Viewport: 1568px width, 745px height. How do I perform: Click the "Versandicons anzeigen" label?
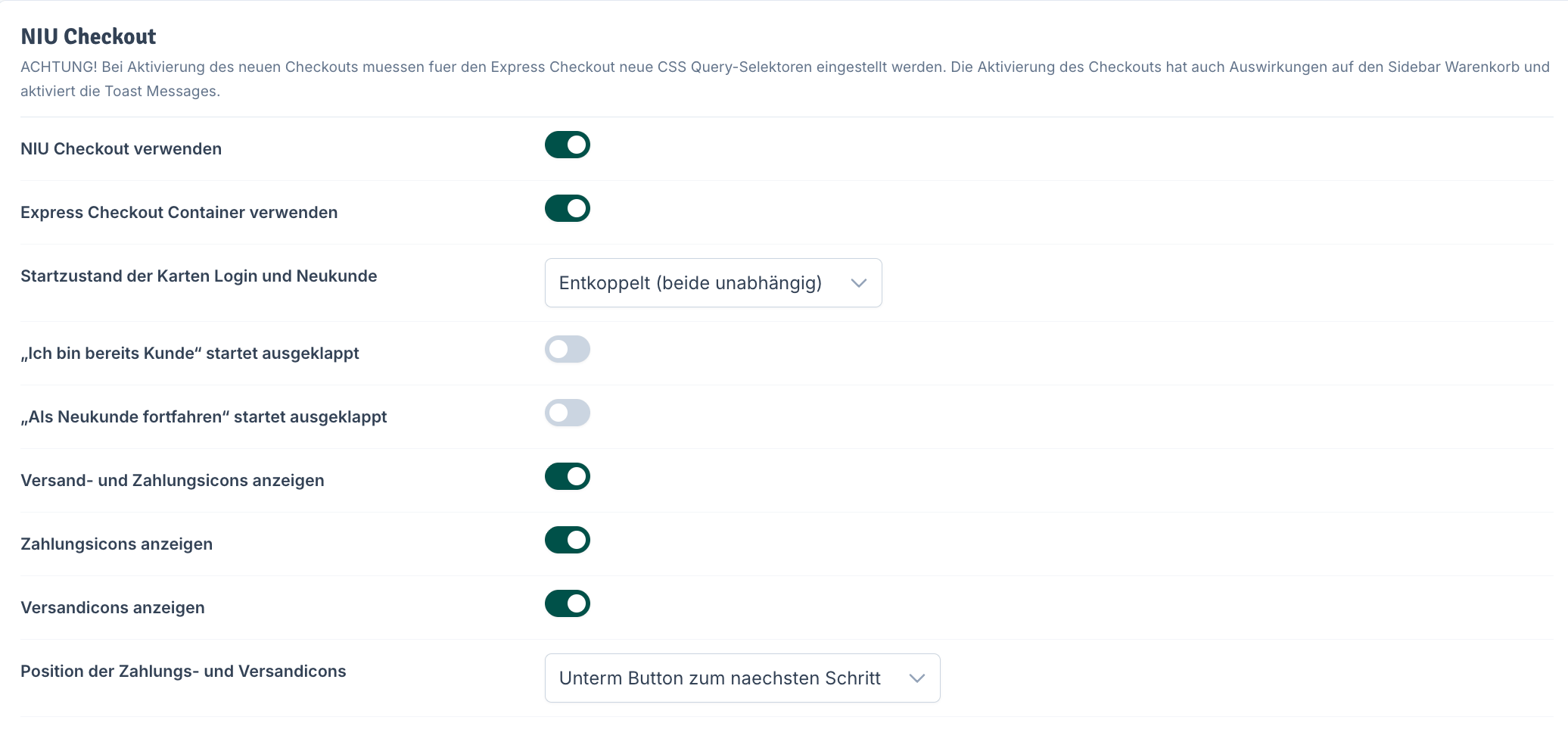point(113,607)
